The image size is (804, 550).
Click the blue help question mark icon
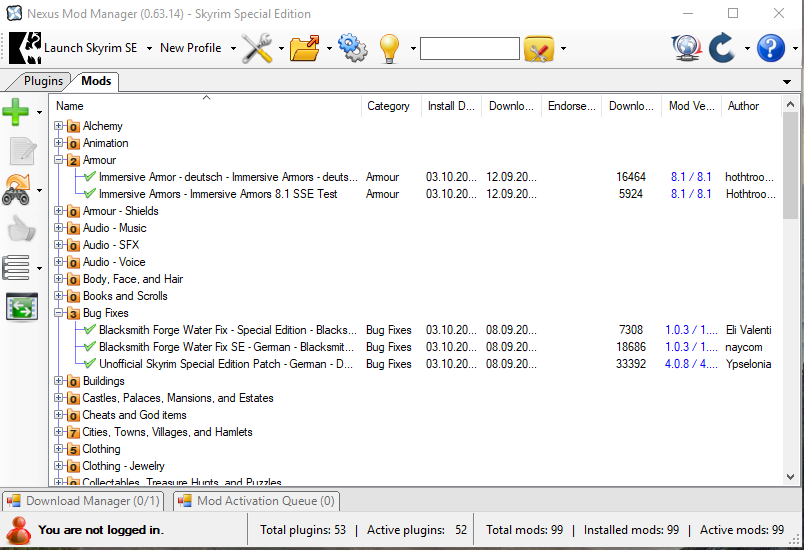tap(771, 48)
